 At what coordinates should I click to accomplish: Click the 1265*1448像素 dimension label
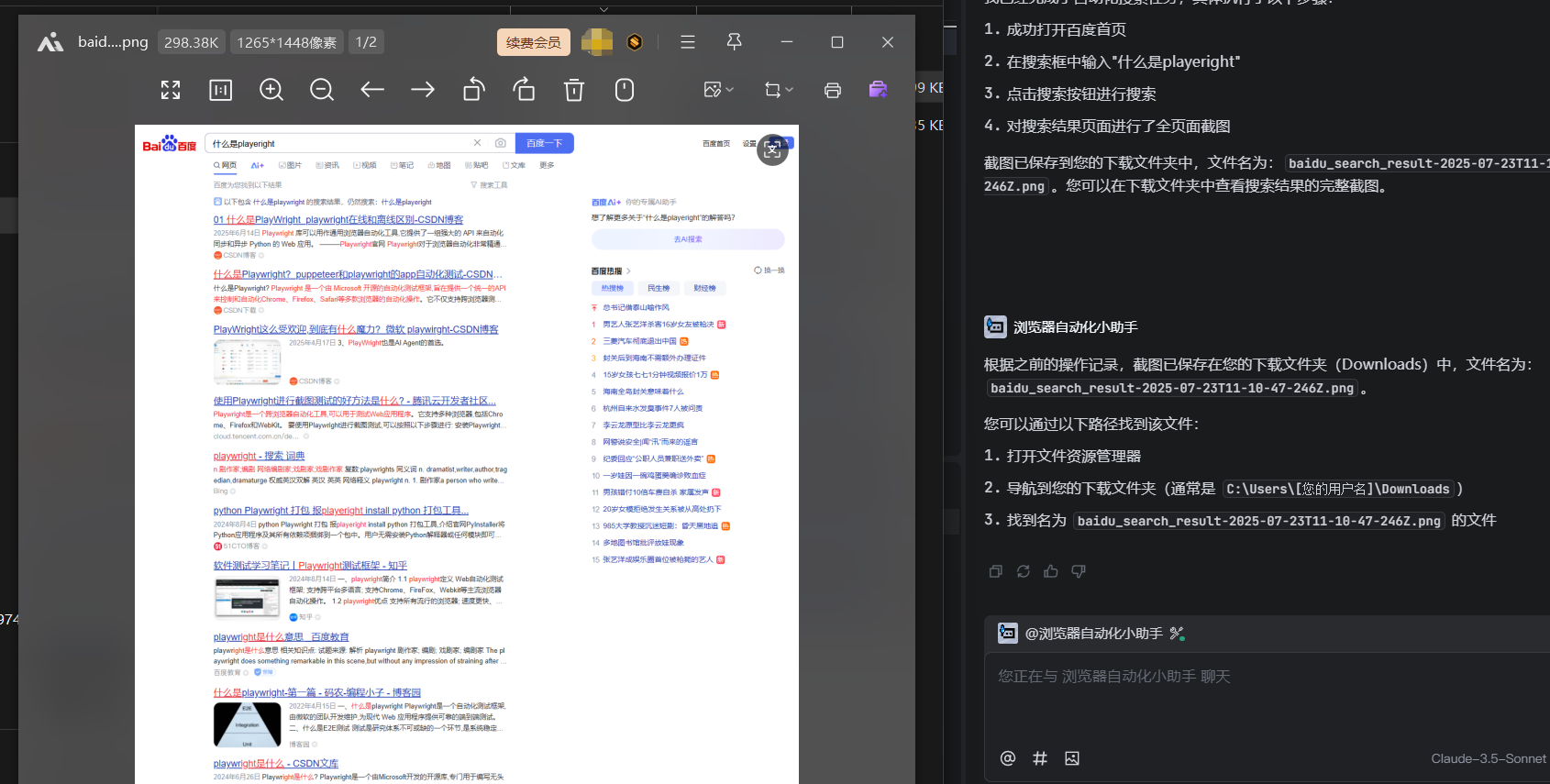point(287,42)
